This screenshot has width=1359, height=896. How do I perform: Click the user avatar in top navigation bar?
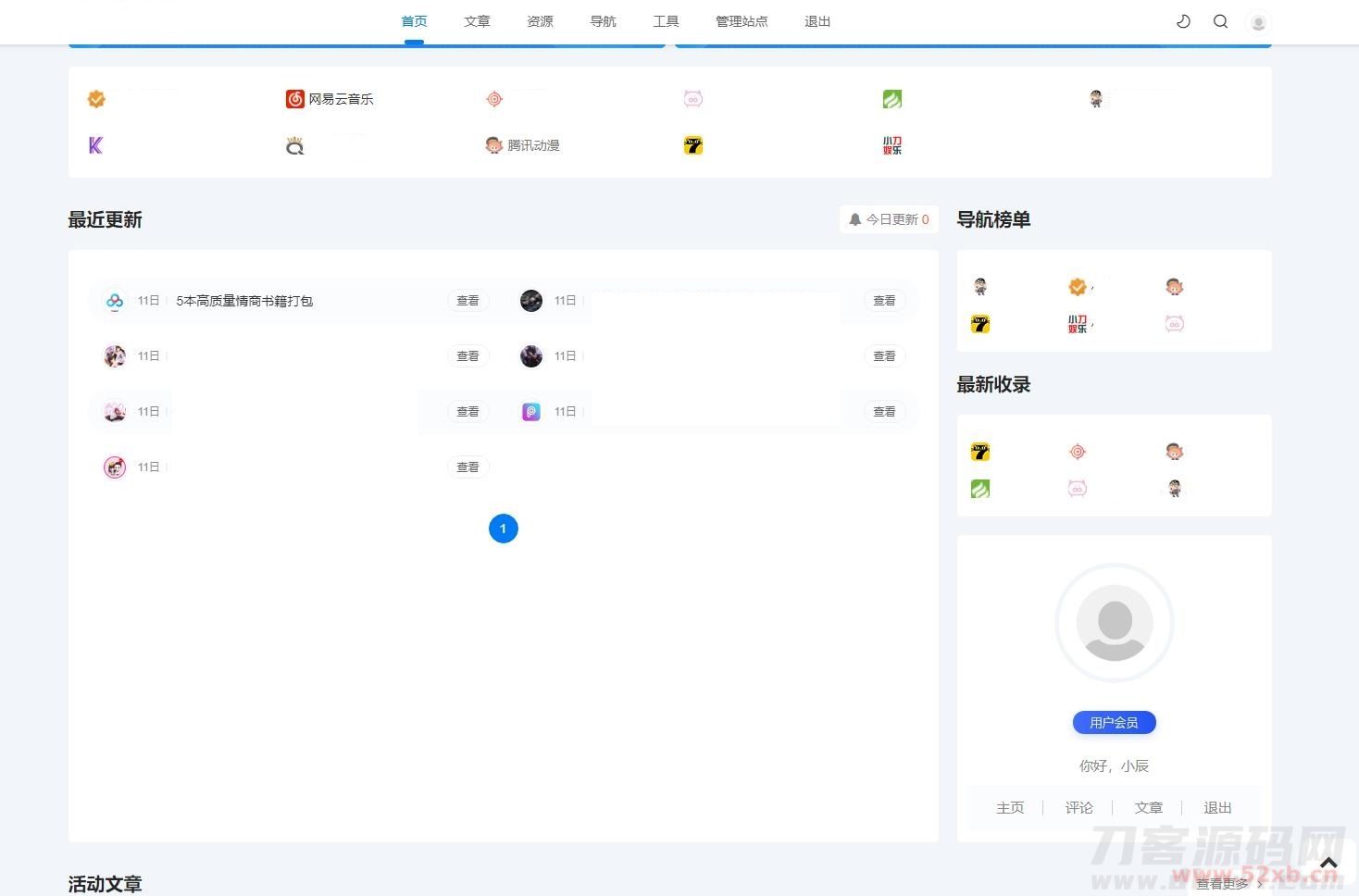pos(1257,21)
